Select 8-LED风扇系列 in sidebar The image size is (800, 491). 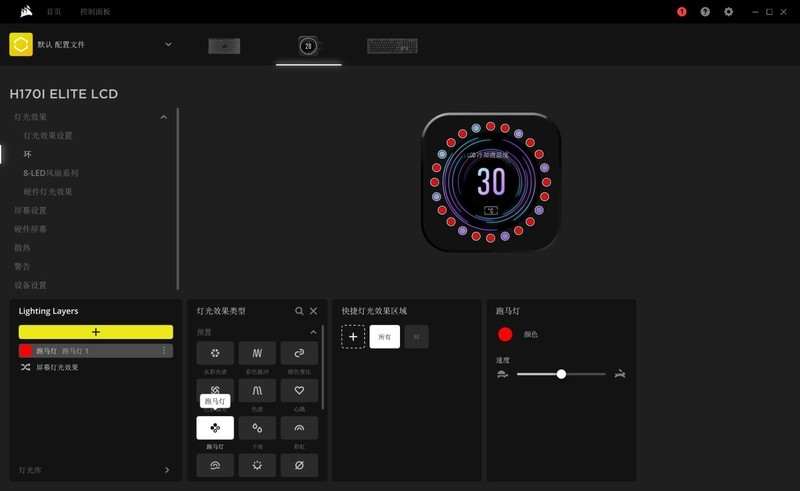(x=51, y=173)
